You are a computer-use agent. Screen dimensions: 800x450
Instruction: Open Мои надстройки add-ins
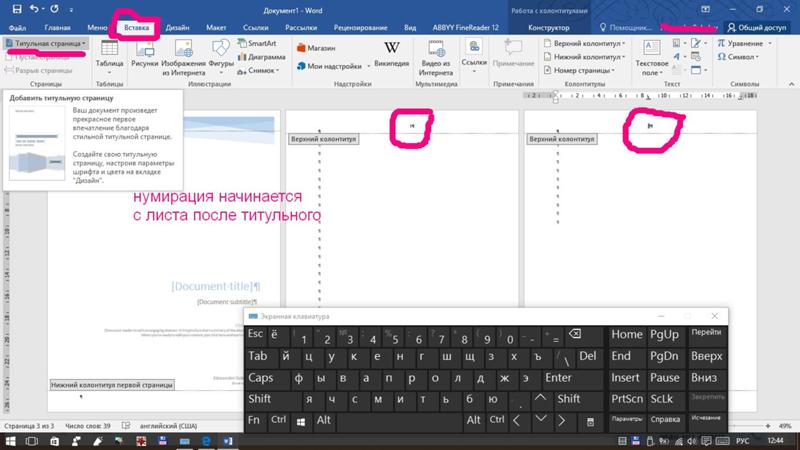point(333,66)
